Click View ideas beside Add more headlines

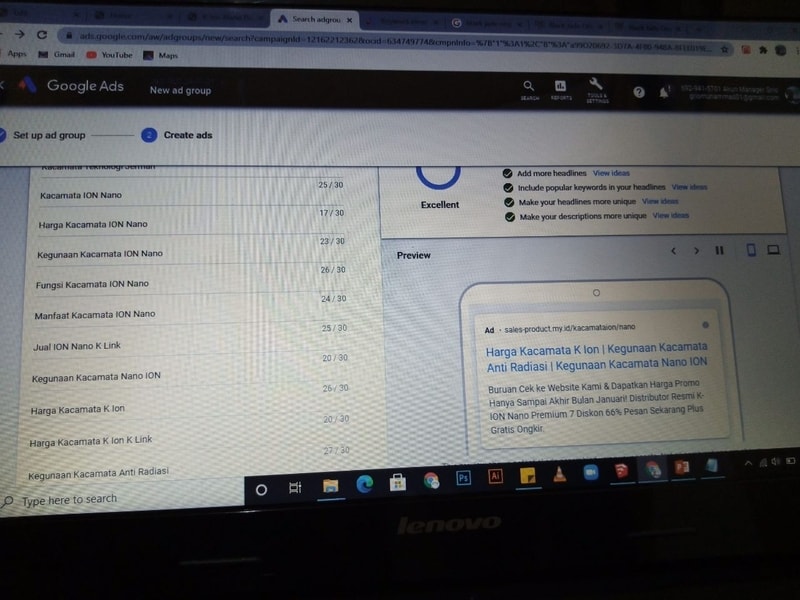tap(611, 173)
